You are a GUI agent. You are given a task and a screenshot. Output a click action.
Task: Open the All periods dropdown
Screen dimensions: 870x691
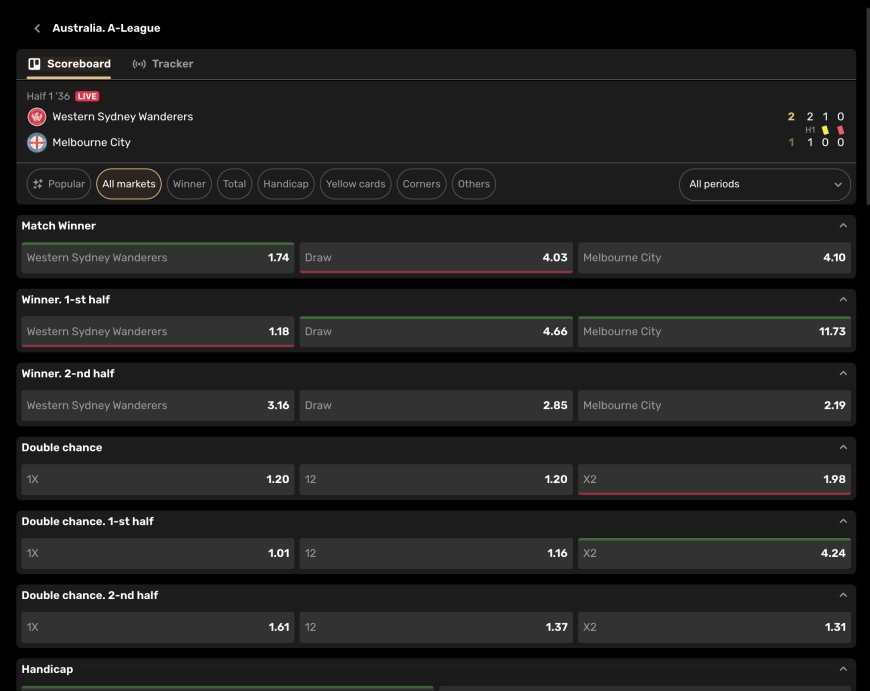pyautogui.click(x=765, y=184)
